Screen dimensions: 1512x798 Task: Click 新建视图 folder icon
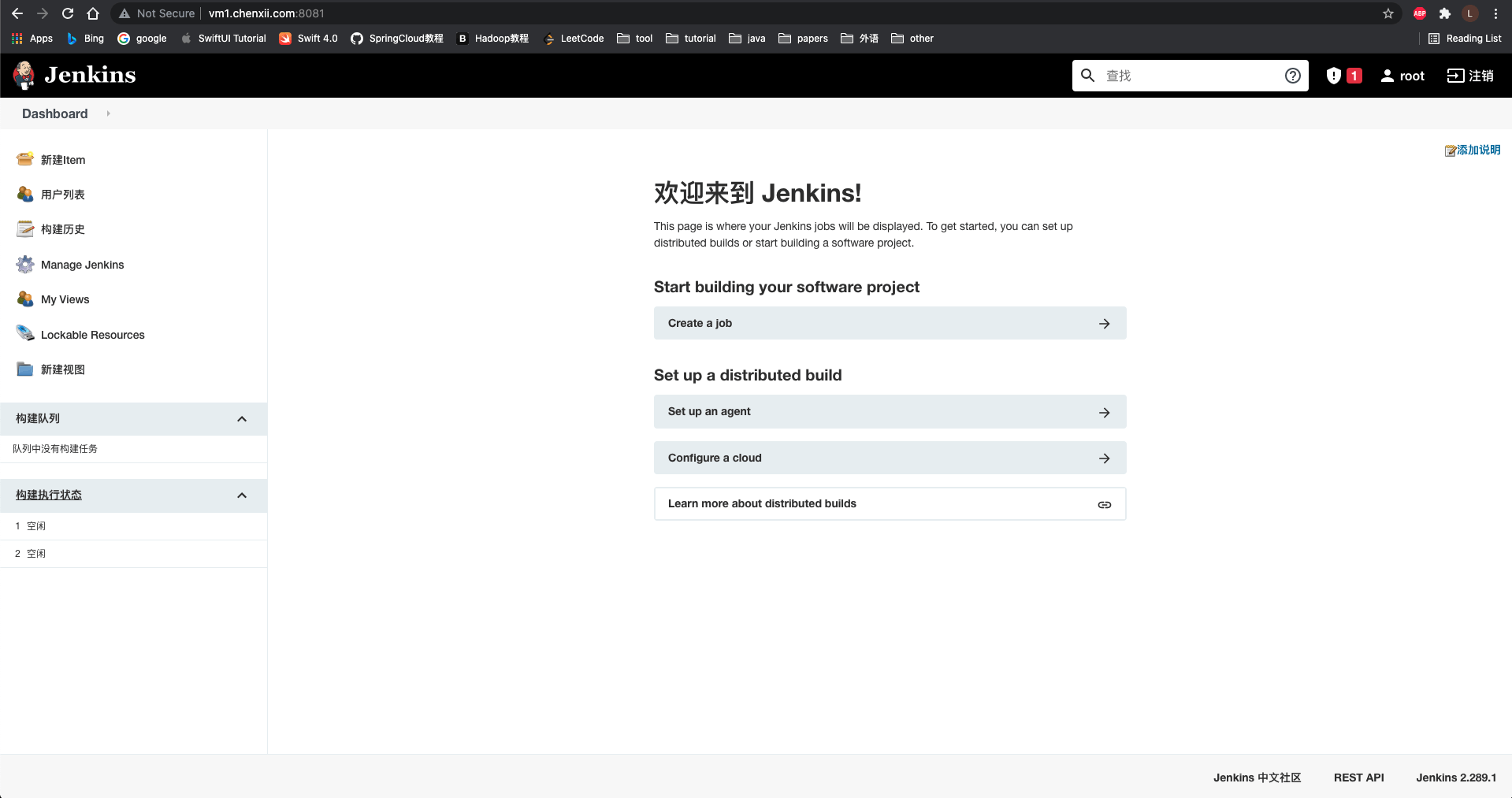pos(25,369)
